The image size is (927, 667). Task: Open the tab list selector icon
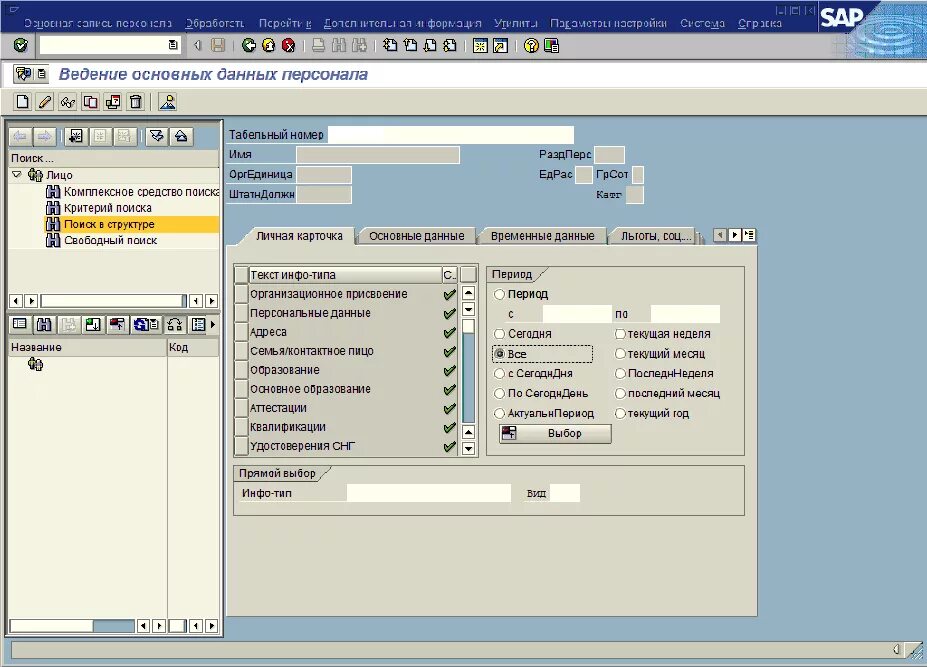pos(749,235)
